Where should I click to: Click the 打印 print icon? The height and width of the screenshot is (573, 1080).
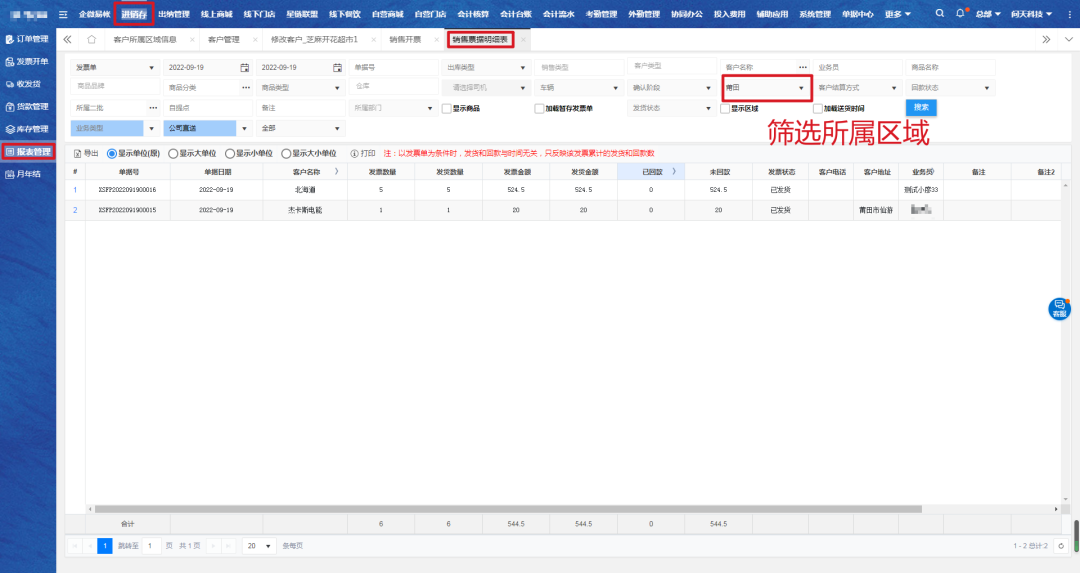tap(354, 154)
